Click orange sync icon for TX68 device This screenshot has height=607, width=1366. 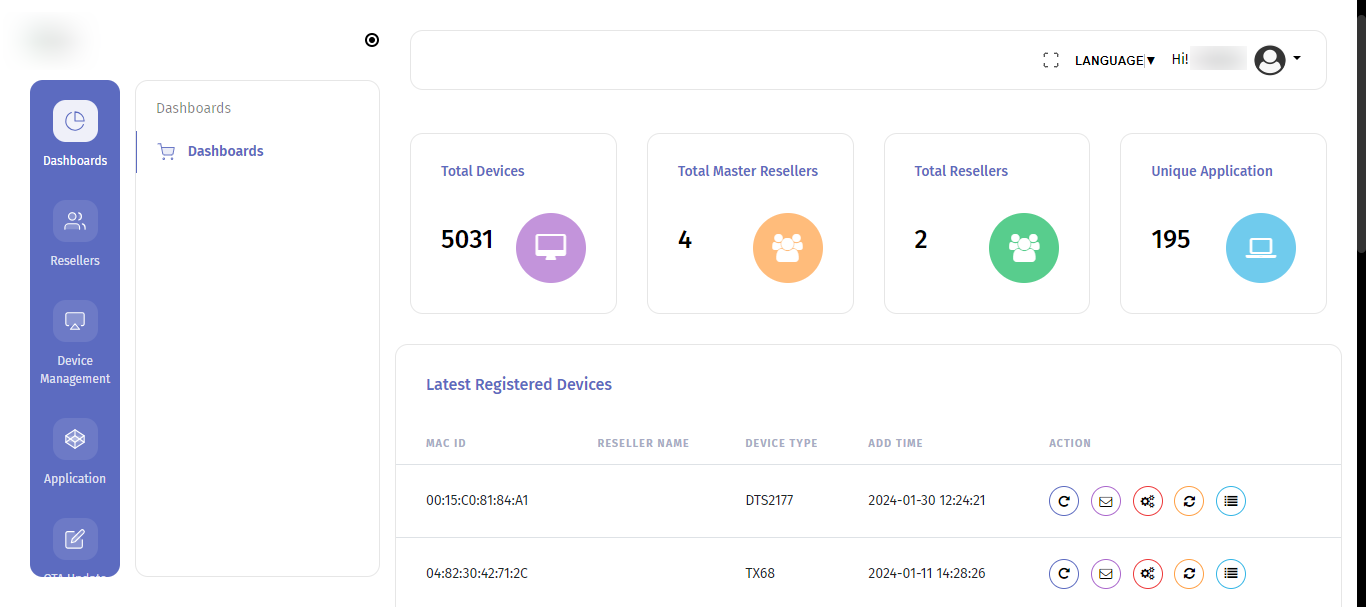1189,574
